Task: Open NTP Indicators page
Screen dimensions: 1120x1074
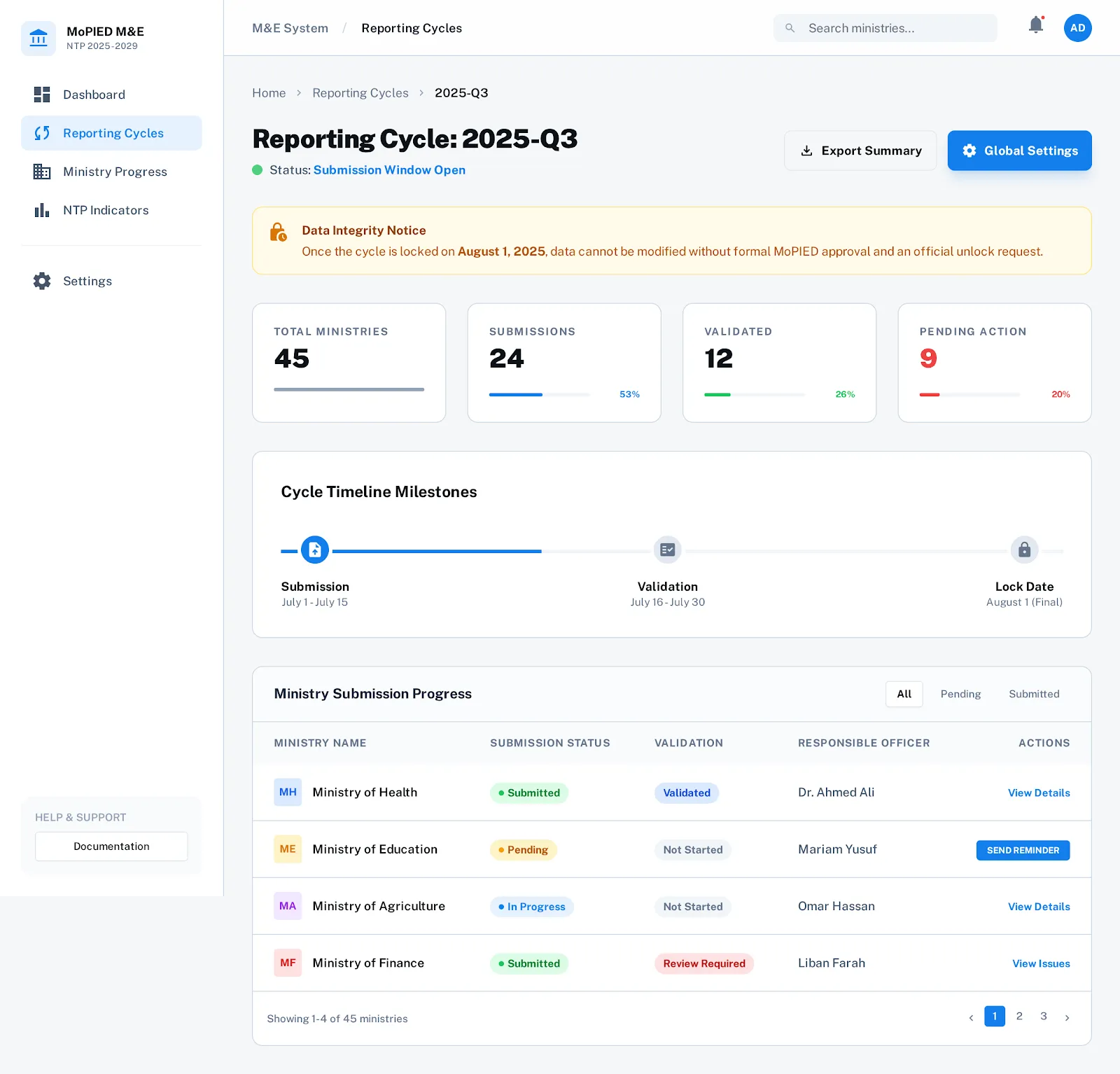Action: [106, 210]
